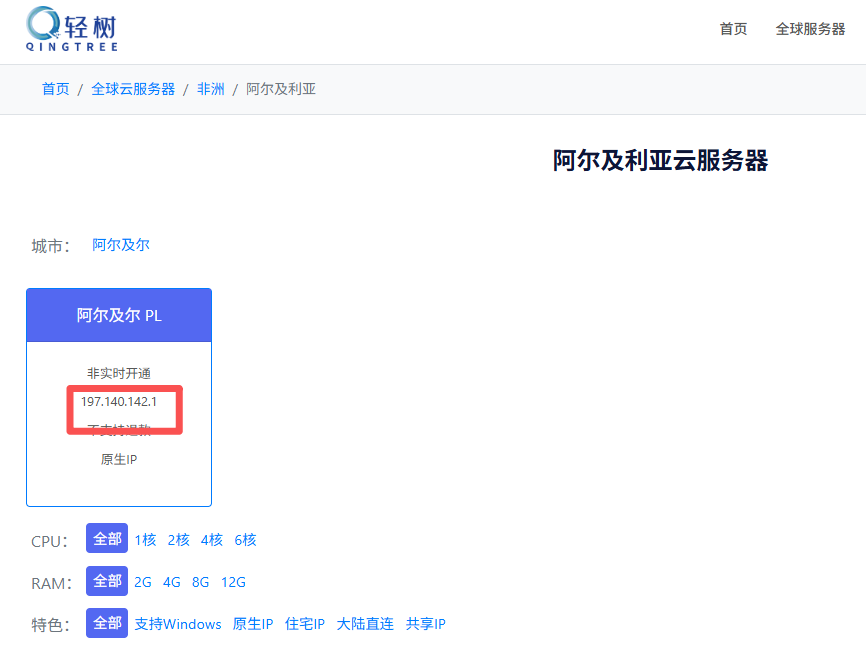Select the IP text 197.140.142.1
Image resolution: width=866 pixels, height=669 pixels.
119,402
